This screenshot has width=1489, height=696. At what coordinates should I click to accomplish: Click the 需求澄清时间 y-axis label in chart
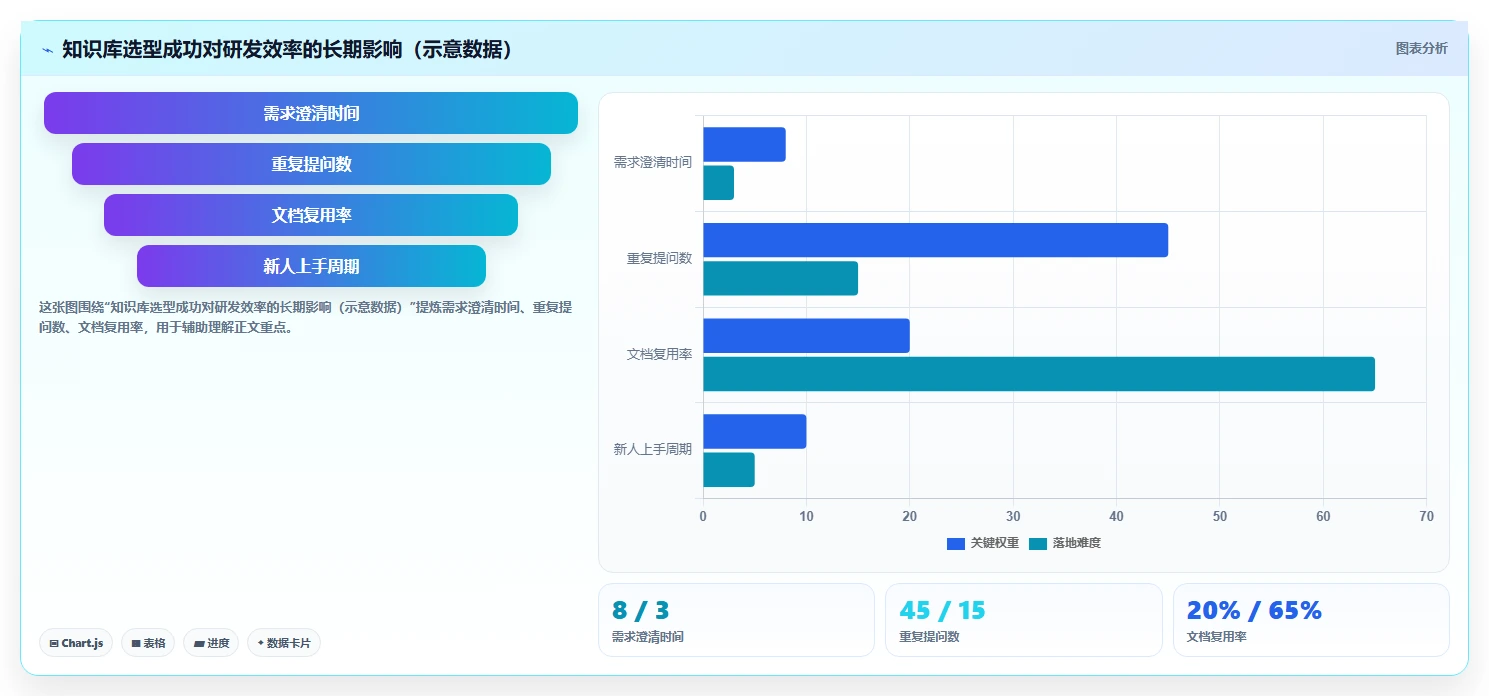653,162
